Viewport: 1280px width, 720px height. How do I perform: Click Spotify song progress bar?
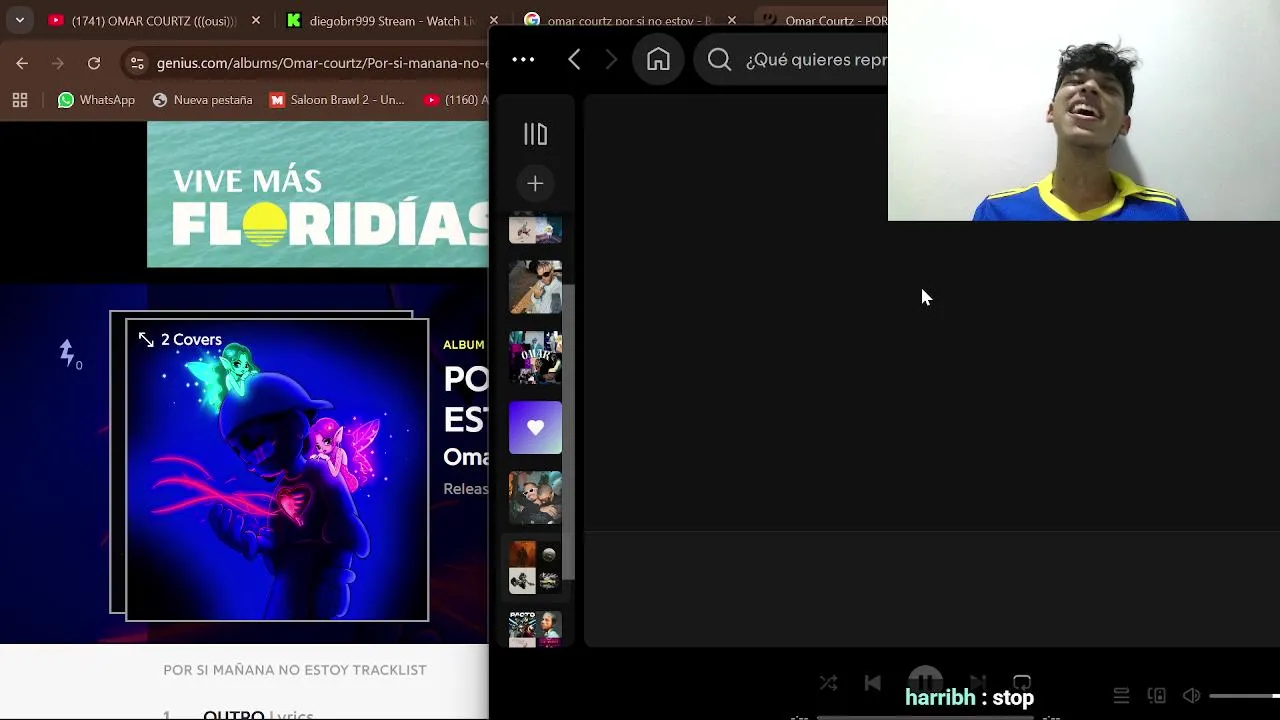pos(925,717)
